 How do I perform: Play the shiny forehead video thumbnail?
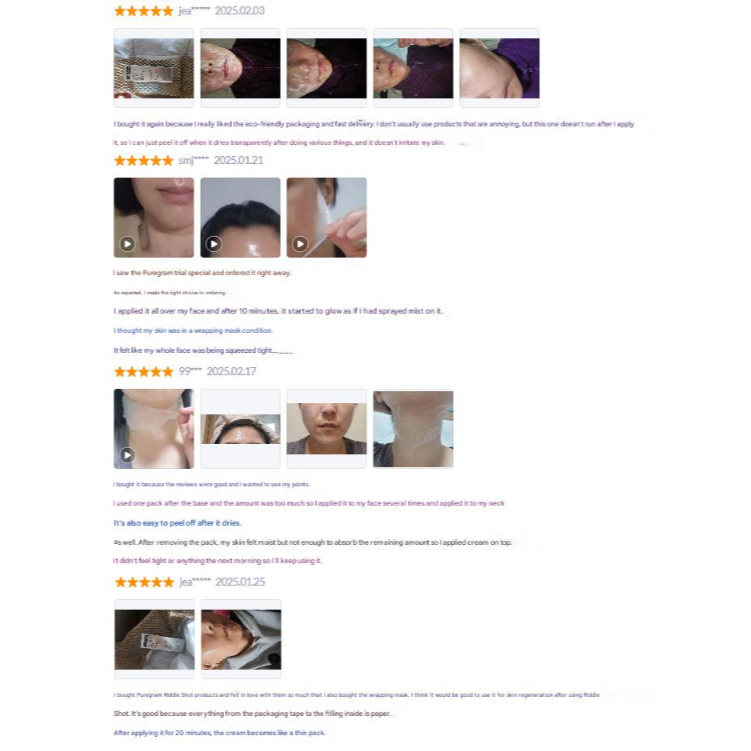click(x=240, y=217)
